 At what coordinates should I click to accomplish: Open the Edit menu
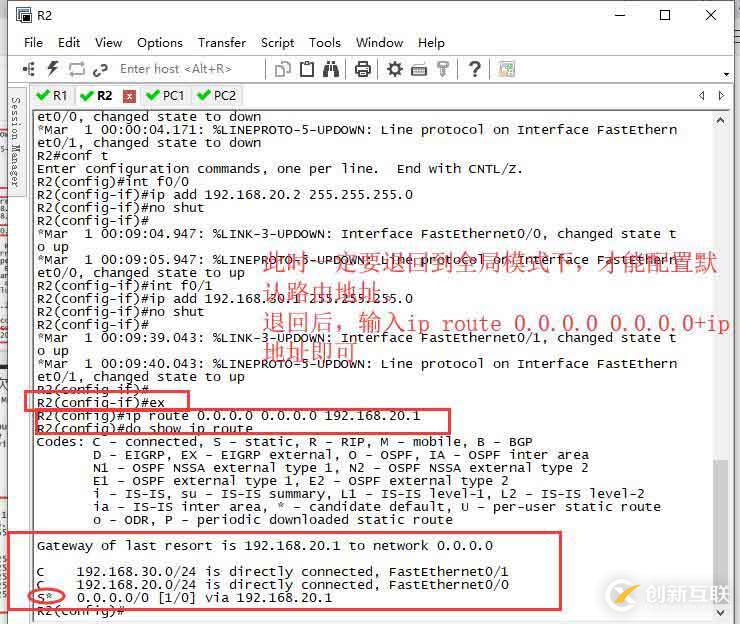[69, 42]
